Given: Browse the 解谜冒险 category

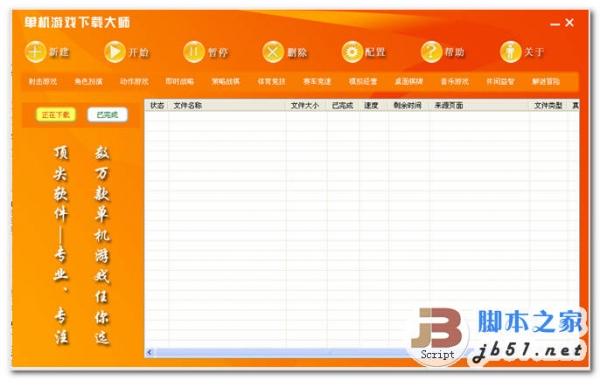Looking at the screenshot, I should (546, 82).
